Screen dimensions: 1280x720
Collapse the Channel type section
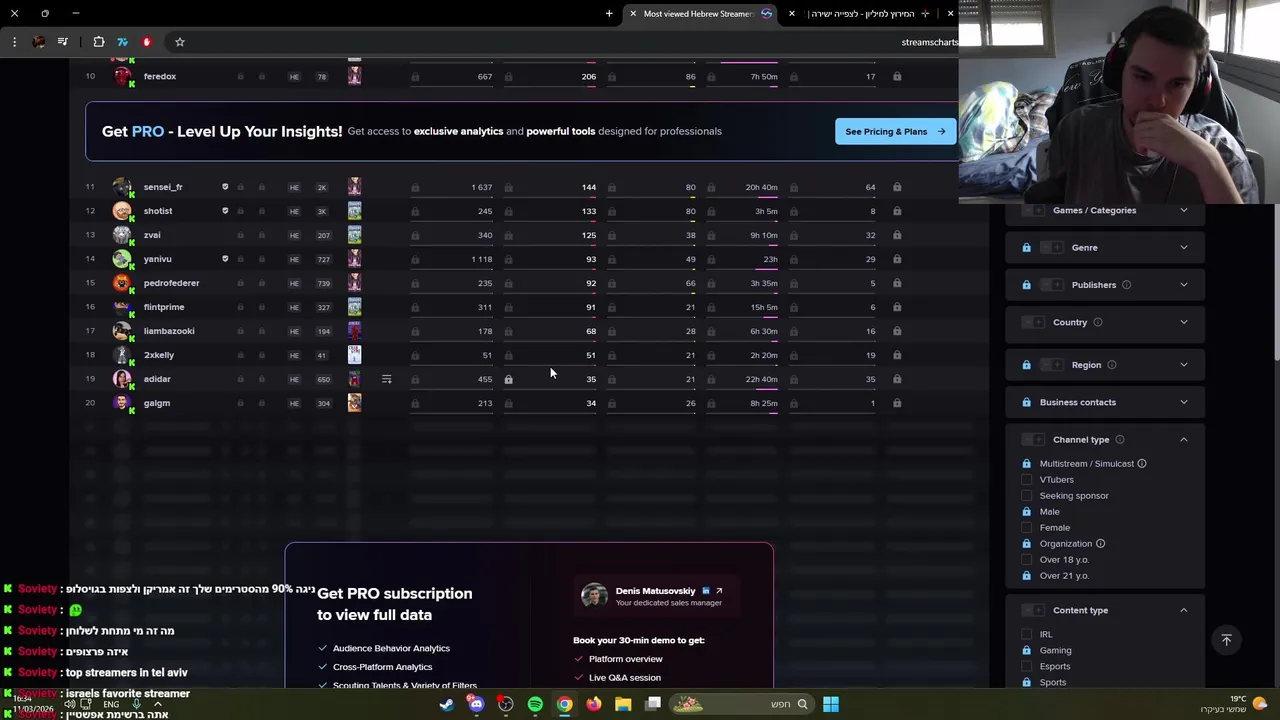coord(1184,440)
